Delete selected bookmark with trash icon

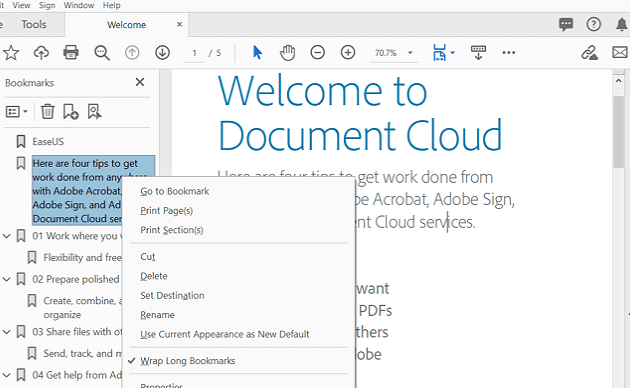(47, 111)
